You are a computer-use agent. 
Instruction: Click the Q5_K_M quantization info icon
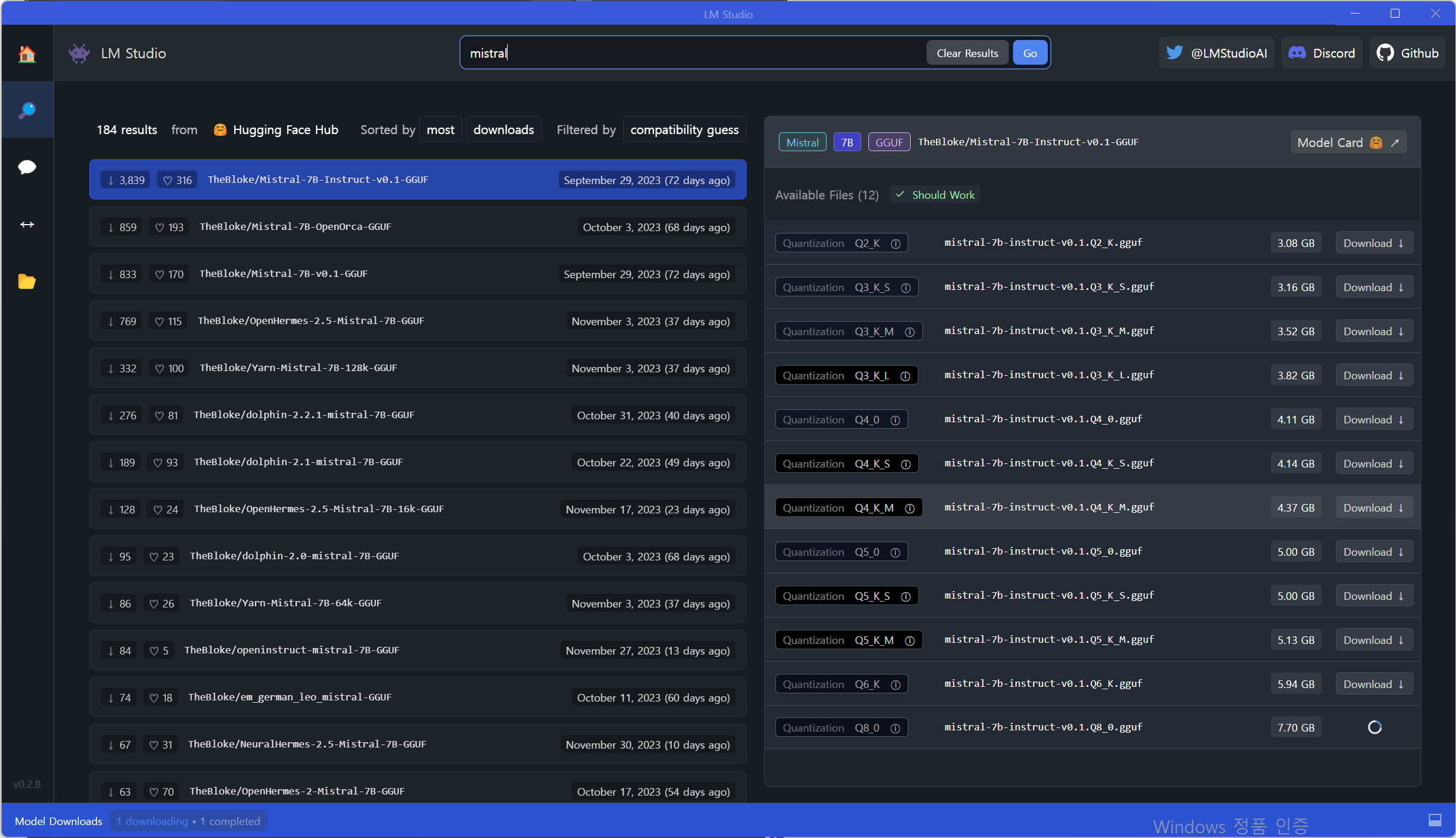[909, 640]
